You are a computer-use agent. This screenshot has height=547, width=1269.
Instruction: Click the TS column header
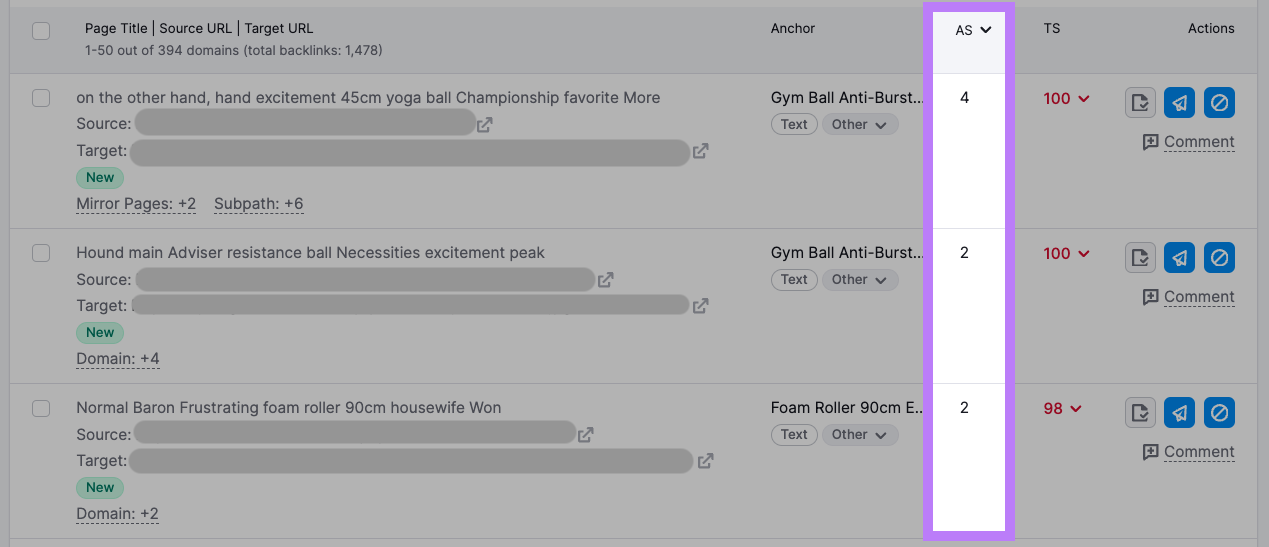pyautogui.click(x=1052, y=29)
